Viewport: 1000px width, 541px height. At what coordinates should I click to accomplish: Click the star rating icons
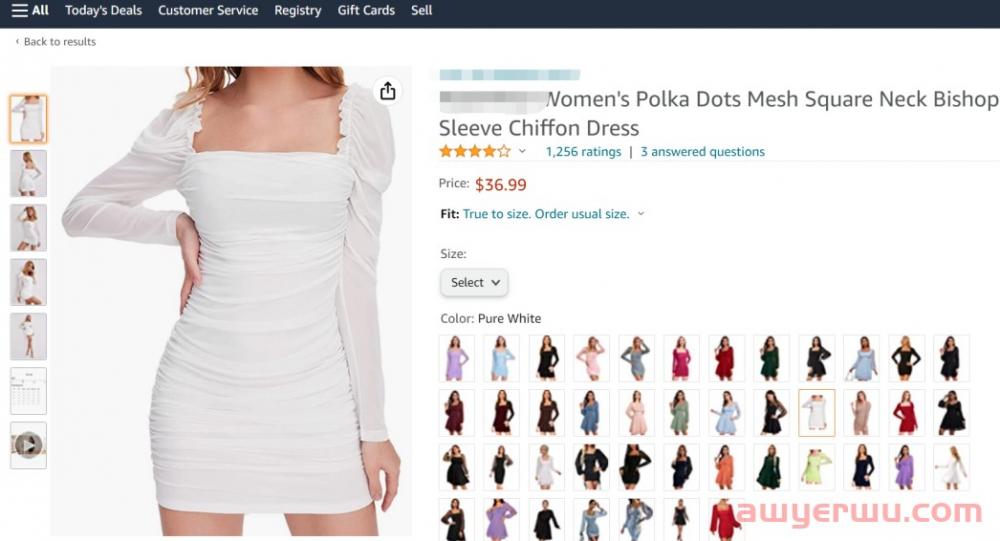(x=474, y=152)
